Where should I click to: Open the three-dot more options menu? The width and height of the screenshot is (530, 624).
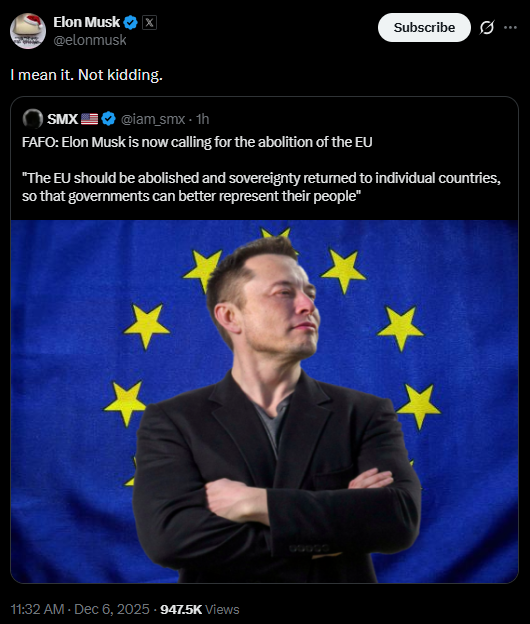tap(510, 27)
